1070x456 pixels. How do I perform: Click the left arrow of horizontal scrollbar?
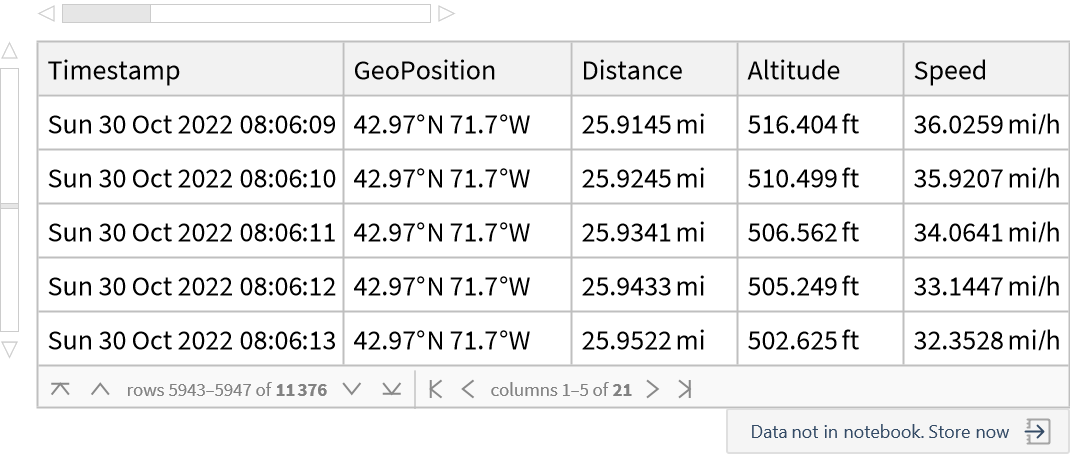click(46, 14)
